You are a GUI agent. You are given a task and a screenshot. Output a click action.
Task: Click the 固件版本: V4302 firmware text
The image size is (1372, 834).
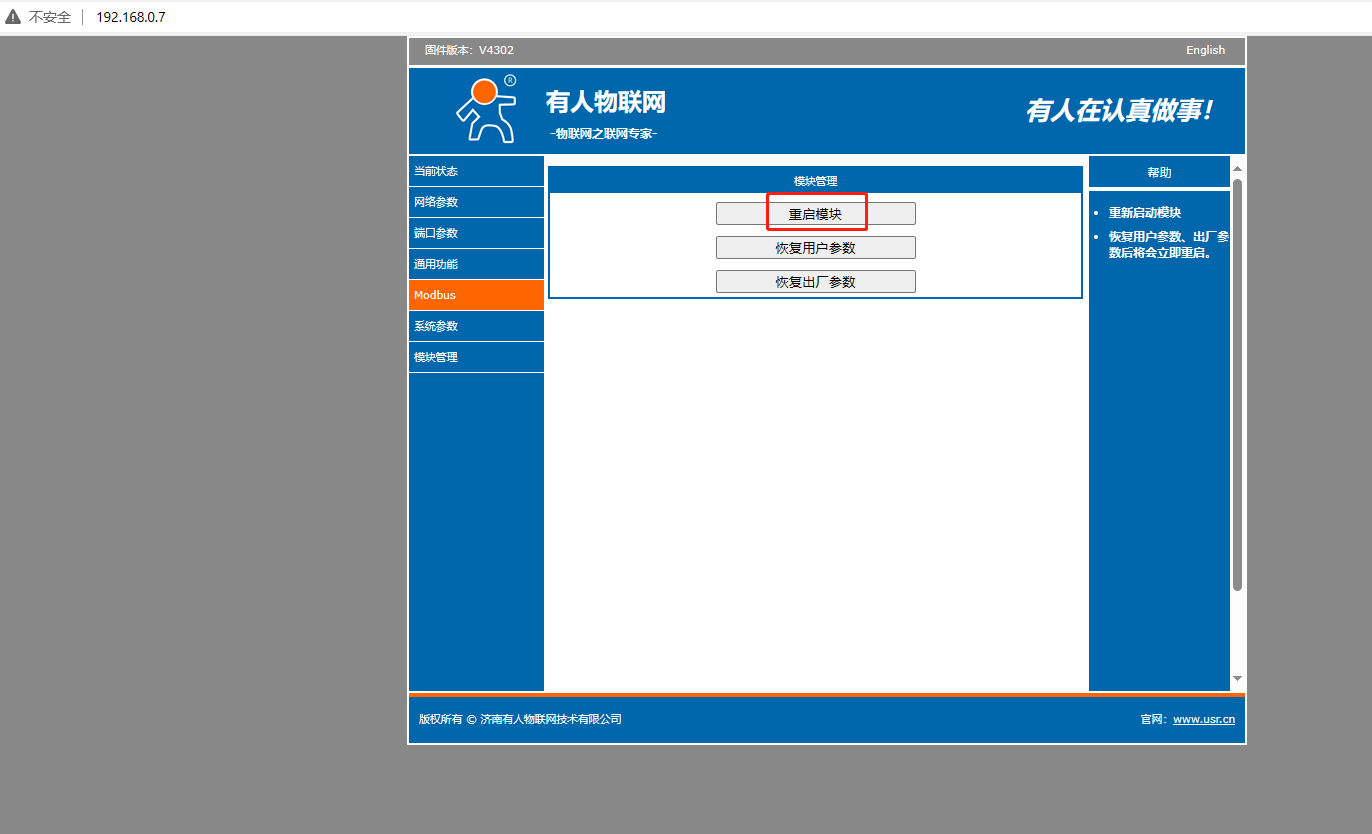click(469, 50)
